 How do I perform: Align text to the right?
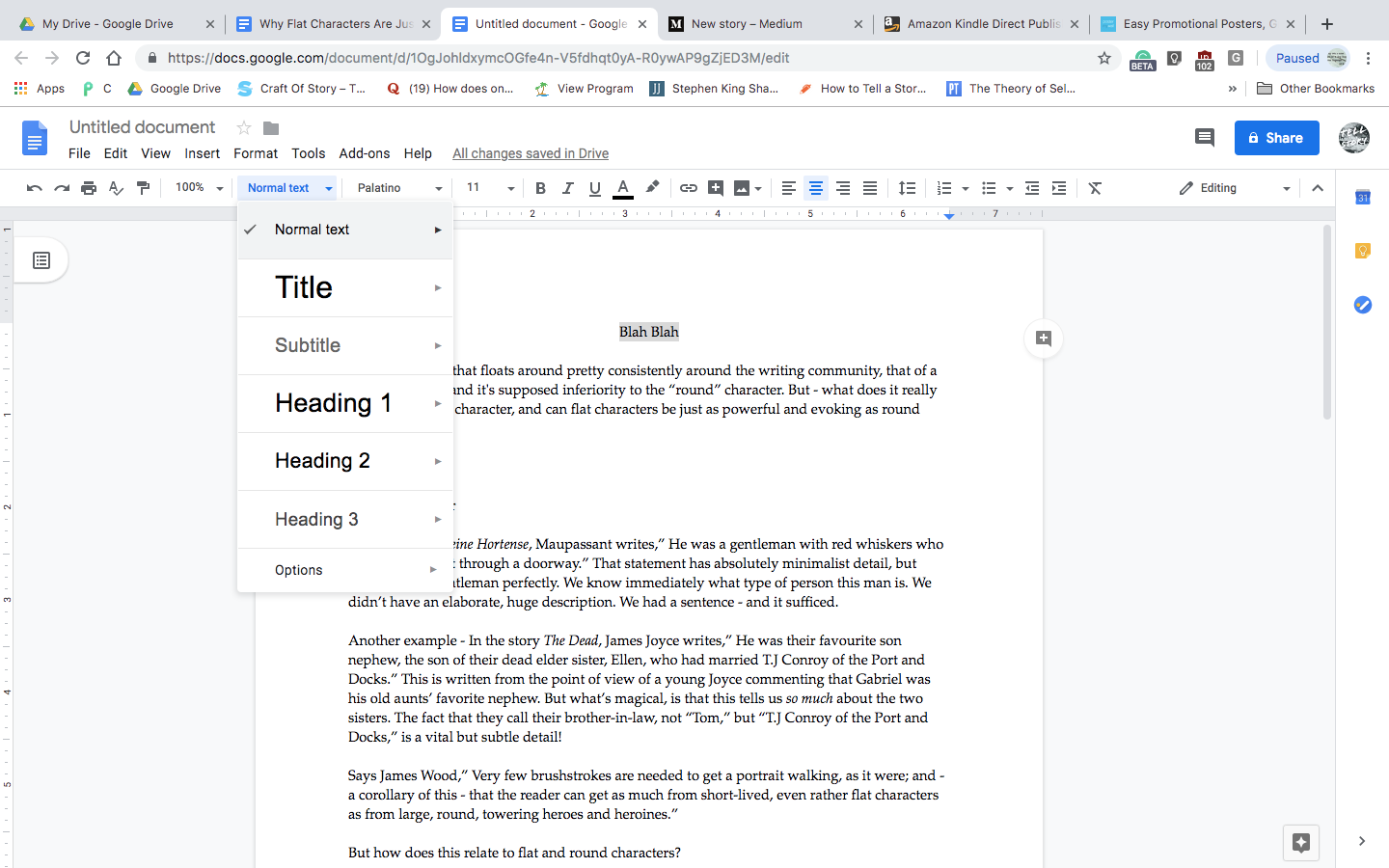point(843,188)
